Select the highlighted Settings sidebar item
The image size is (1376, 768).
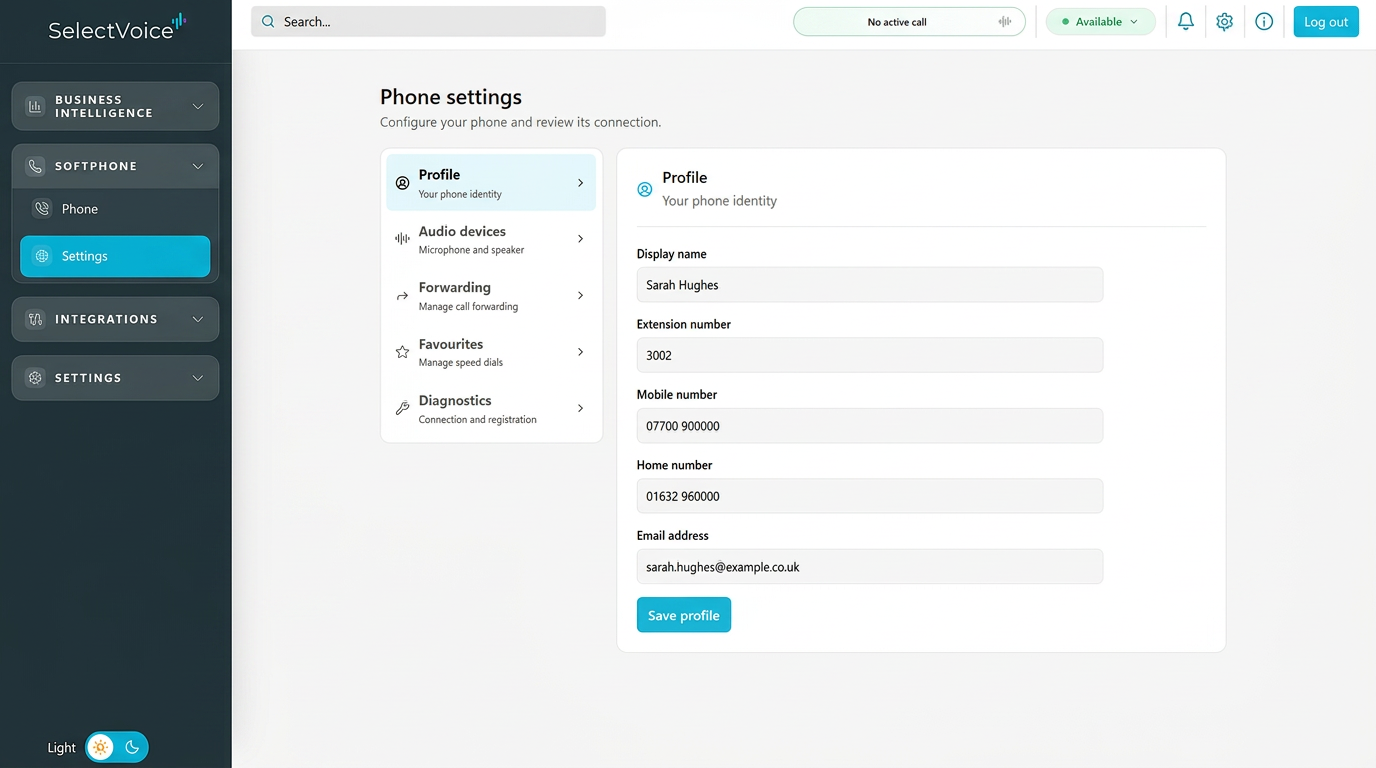pyautogui.click(x=115, y=256)
